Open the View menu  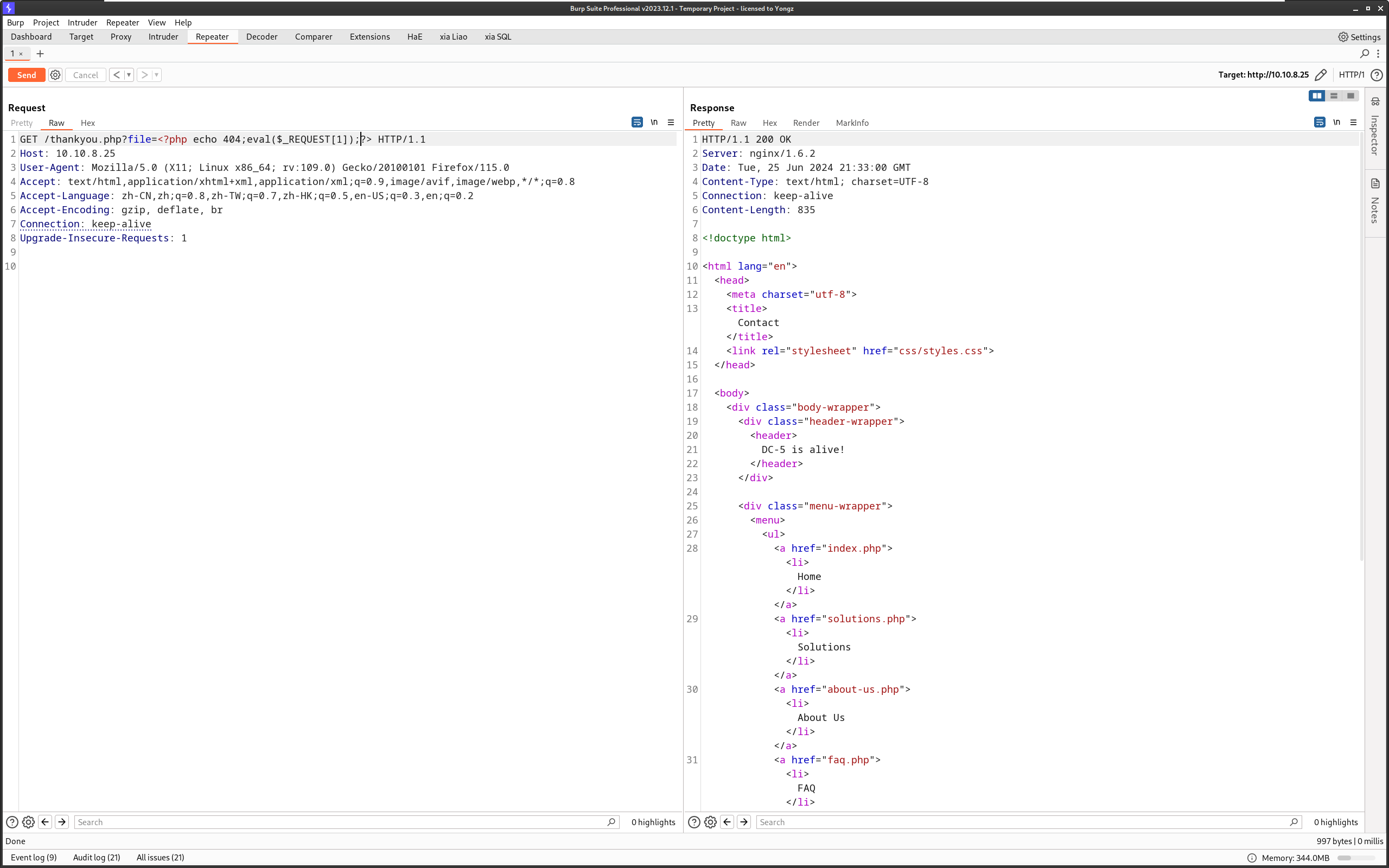(x=157, y=22)
